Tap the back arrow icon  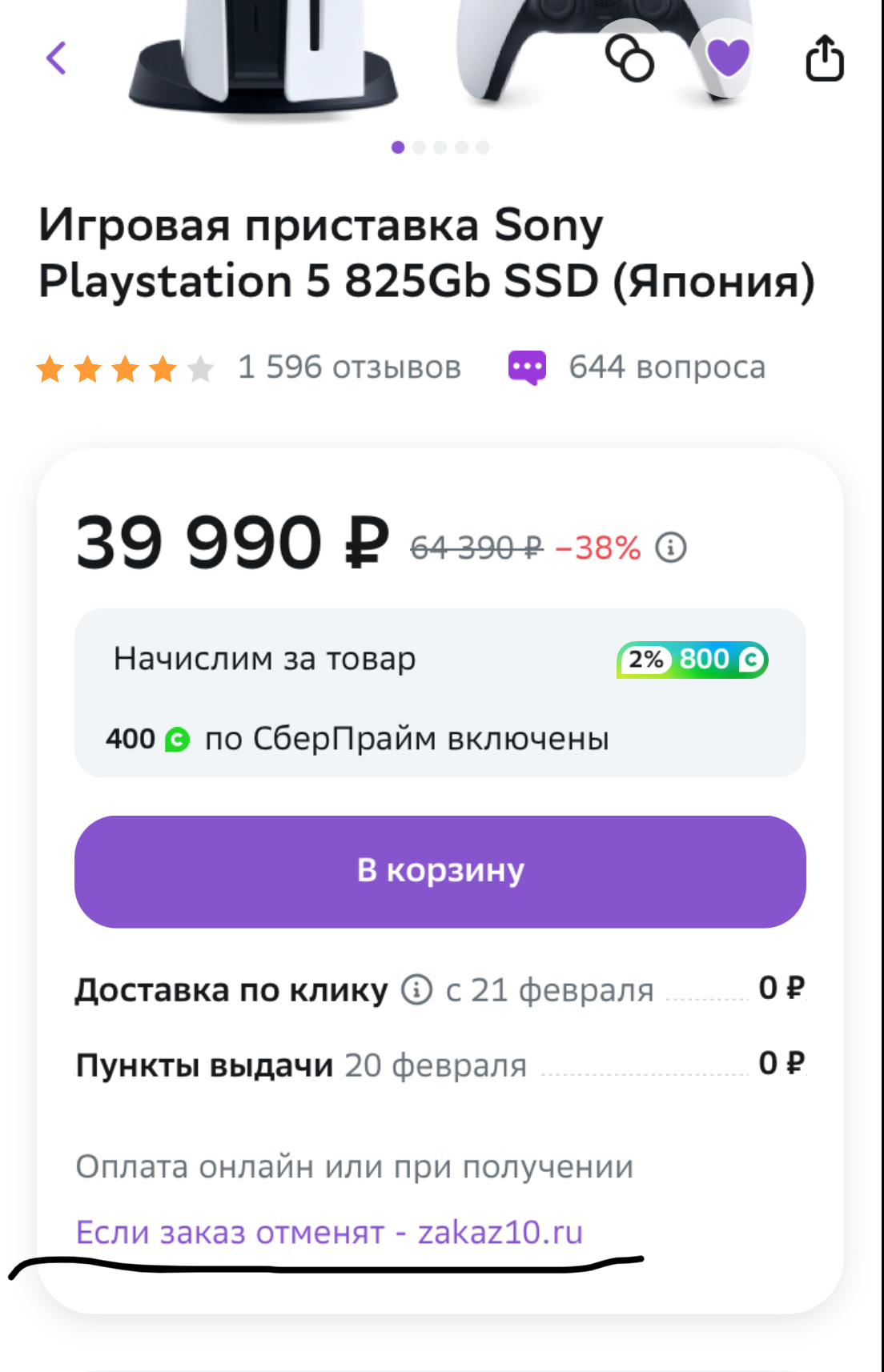pyautogui.click(x=56, y=58)
